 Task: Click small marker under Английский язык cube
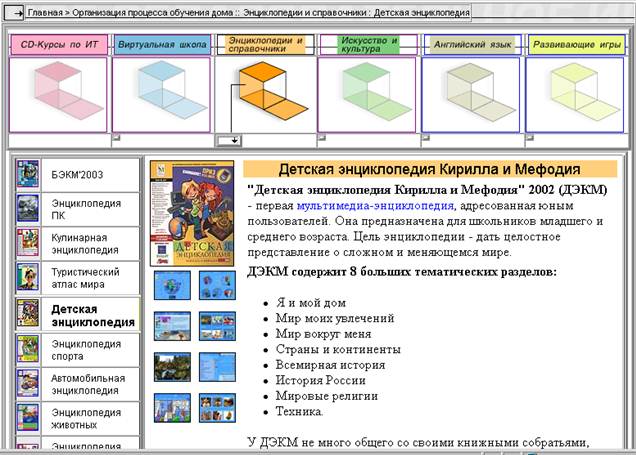pos(425,137)
